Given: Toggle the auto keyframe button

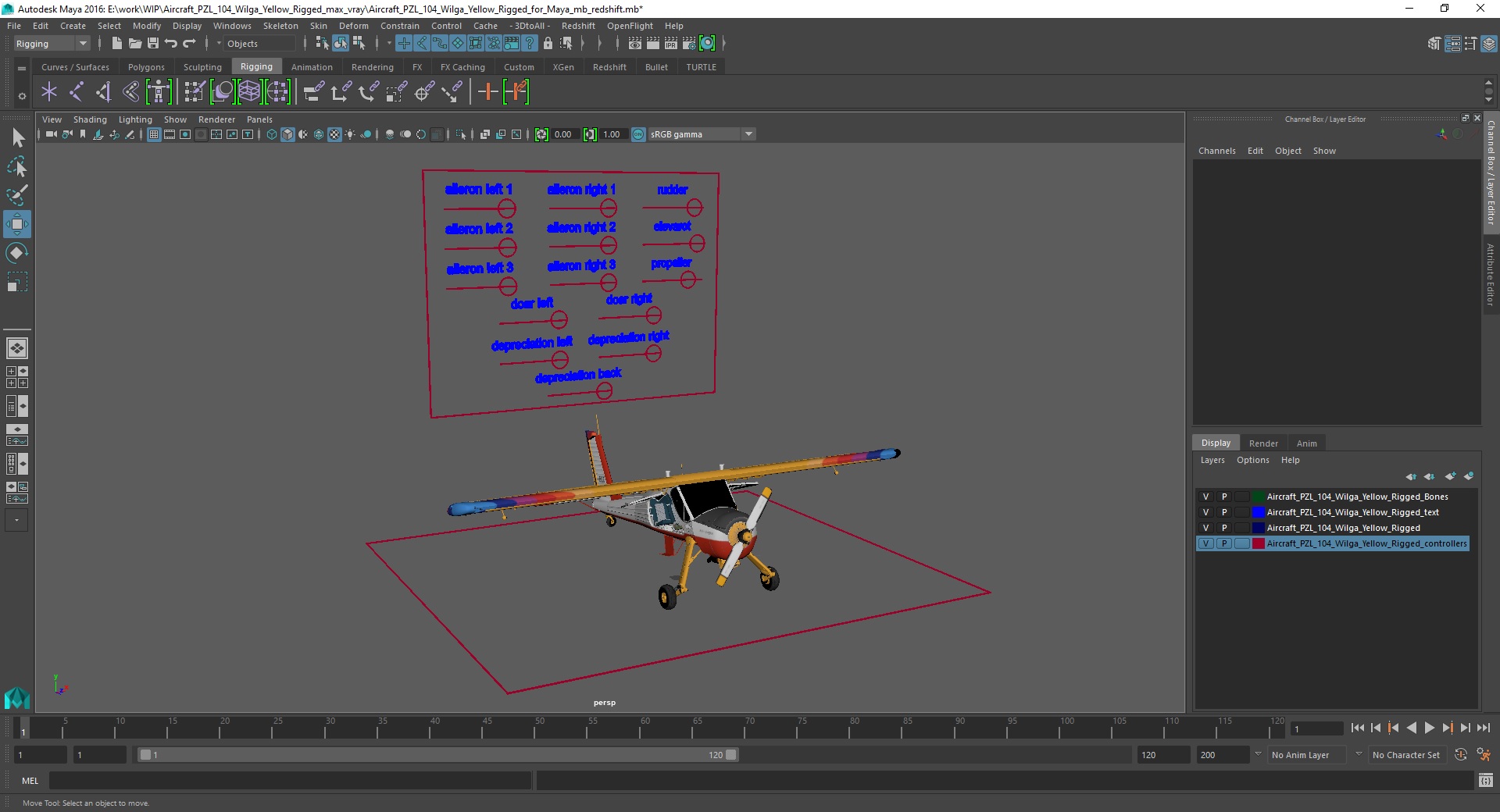Looking at the screenshot, I should coord(1460,755).
